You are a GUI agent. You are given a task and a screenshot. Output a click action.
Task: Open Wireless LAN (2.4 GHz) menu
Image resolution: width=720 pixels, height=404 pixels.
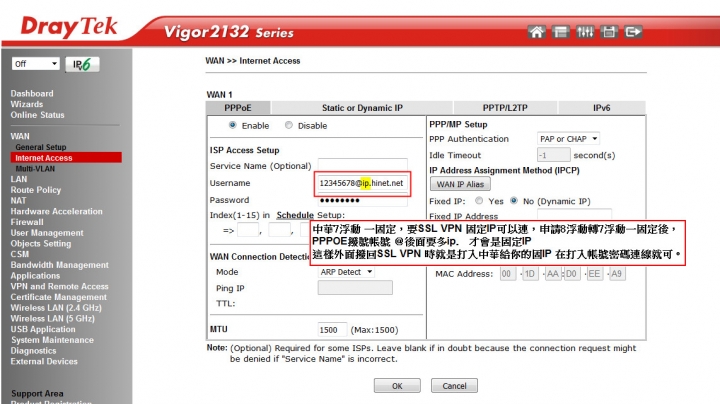click(x=56, y=308)
